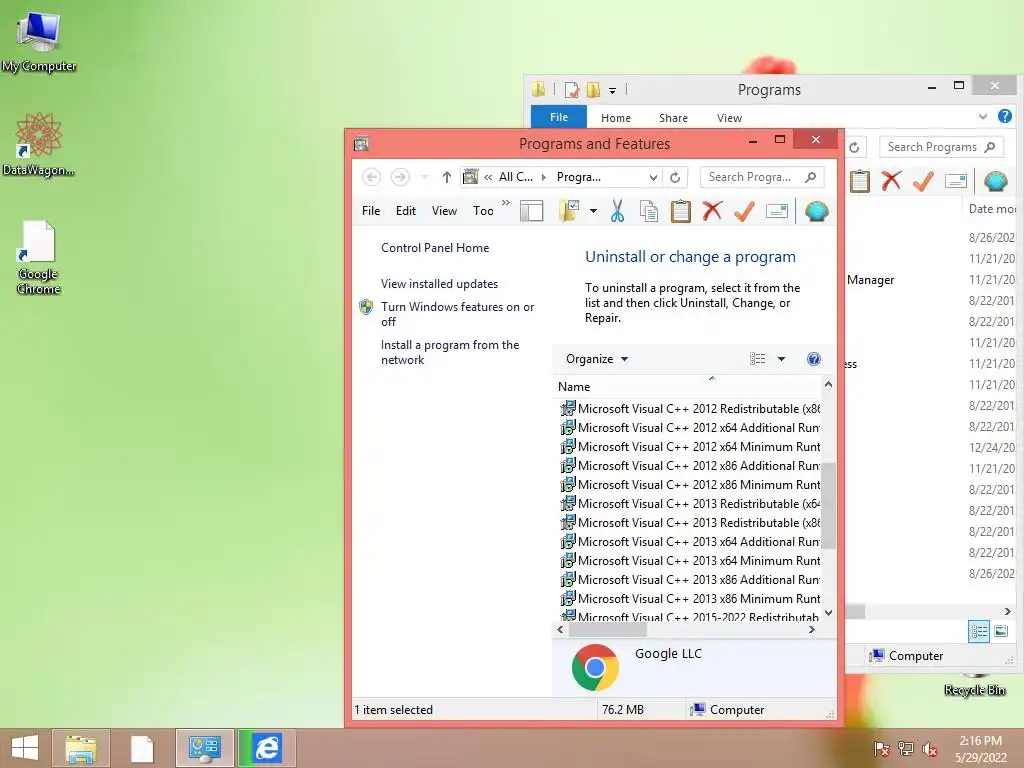Image resolution: width=1024 pixels, height=768 pixels.
Task: Select Visual C++ 2012 x64 Minimum Runtime entry
Action: point(690,447)
